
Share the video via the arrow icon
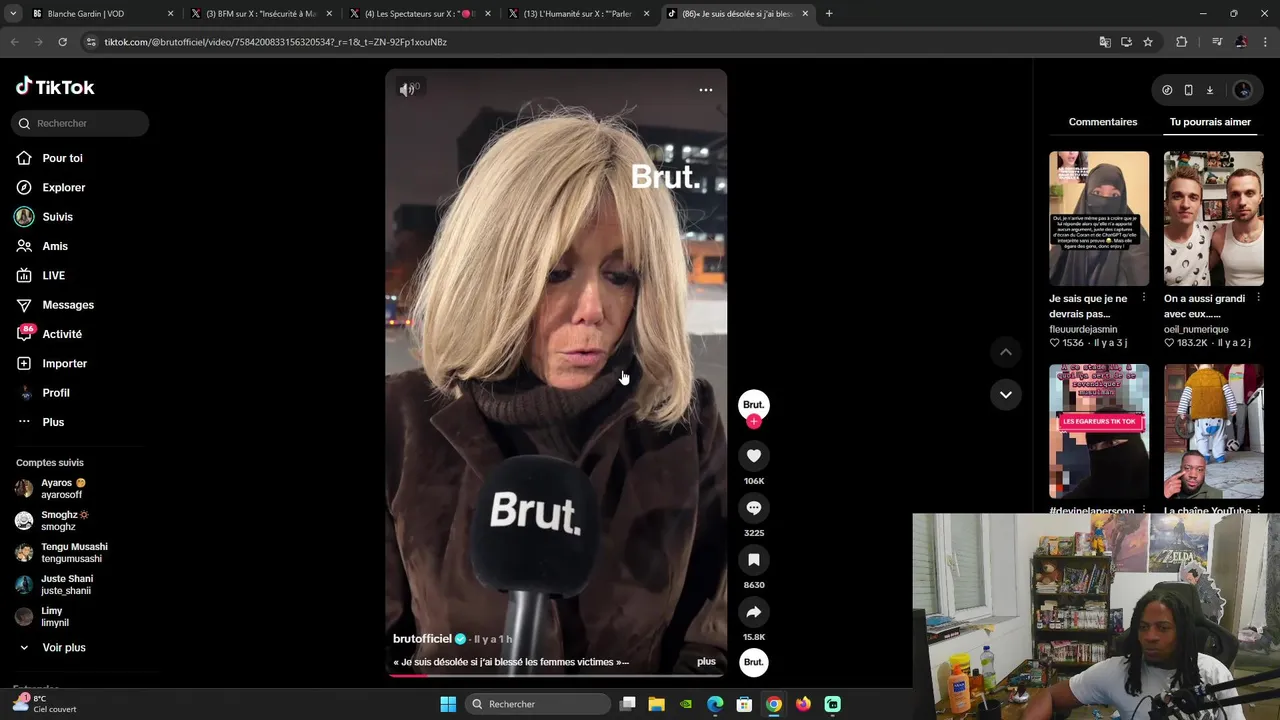754,612
